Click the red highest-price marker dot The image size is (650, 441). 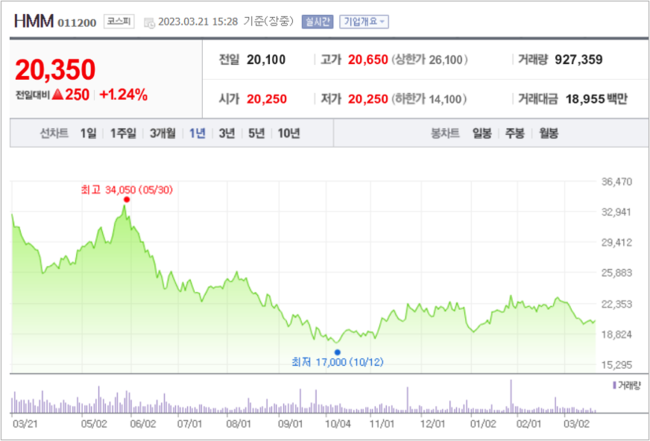click(x=126, y=200)
